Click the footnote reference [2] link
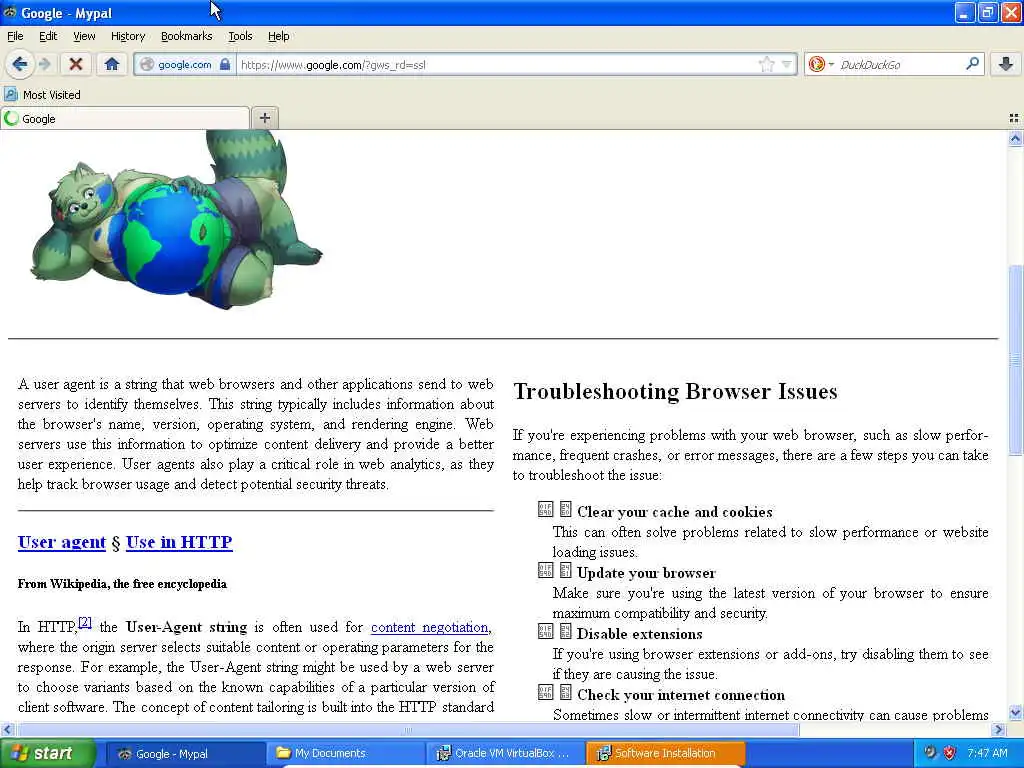Viewport: 1024px width, 768px height. click(x=85, y=622)
